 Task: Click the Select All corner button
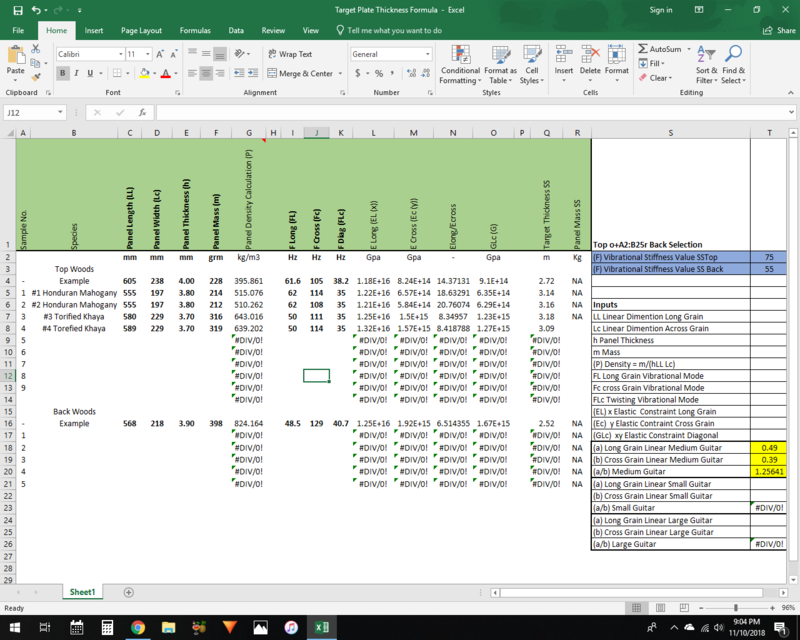pos(10,133)
